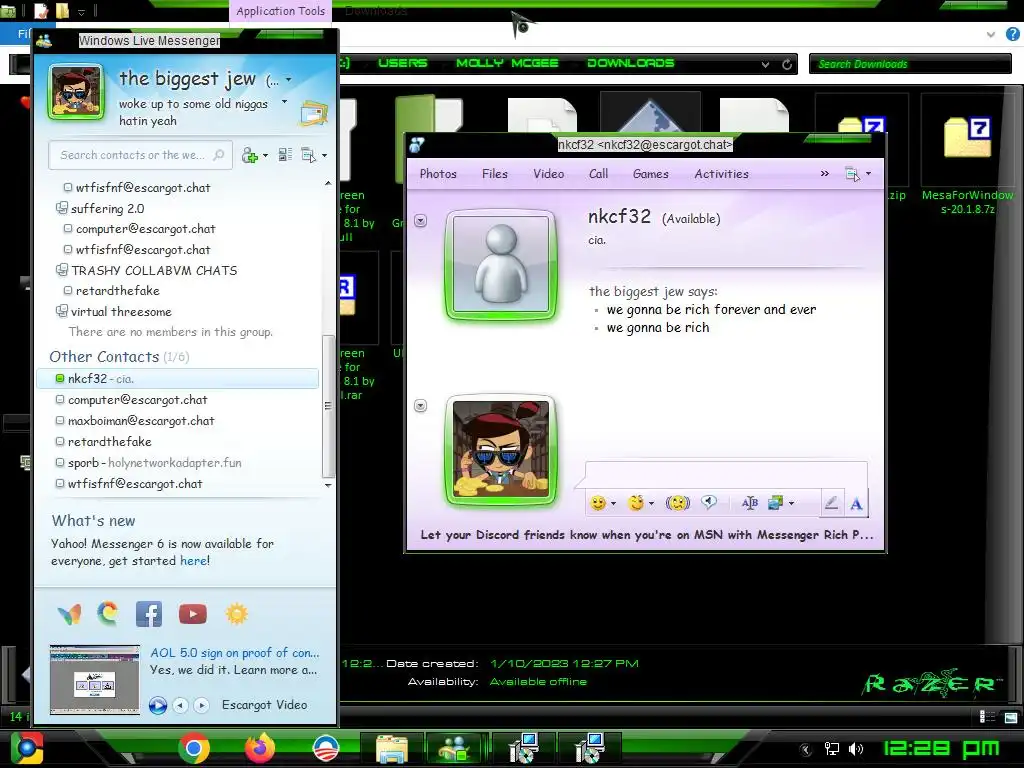Click Windows Live Messenger taskbar button
Screen dimensions: 1024x768
(x=456, y=748)
